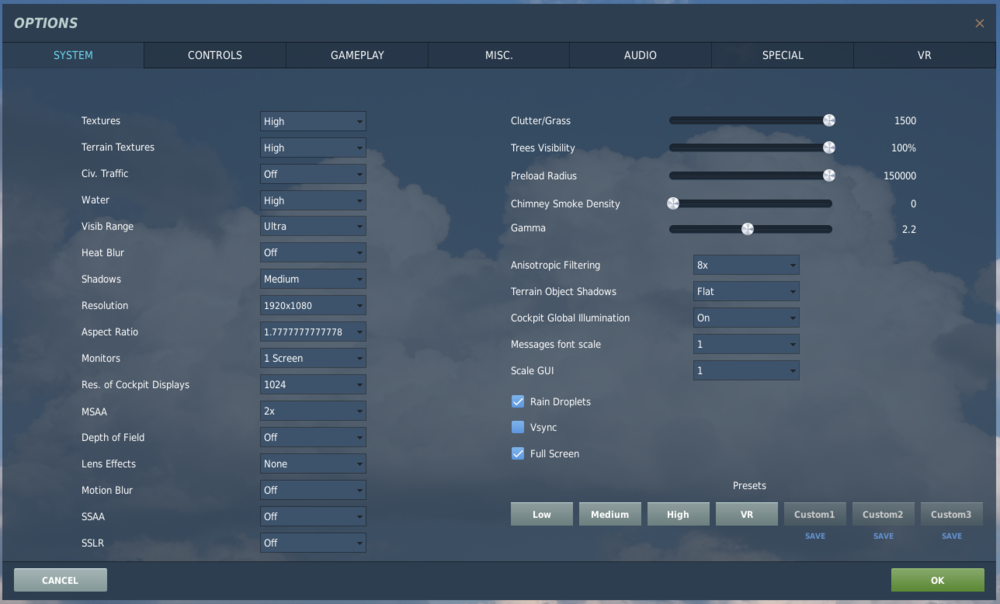Image resolution: width=1000 pixels, height=604 pixels.
Task: Adjust the Gamma slider handle
Action: click(748, 228)
